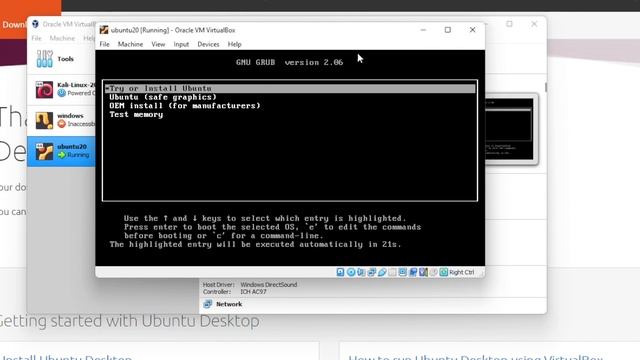Click the windows VM icon in Manager list
This screenshot has width=640, height=360.
[44, 120]
